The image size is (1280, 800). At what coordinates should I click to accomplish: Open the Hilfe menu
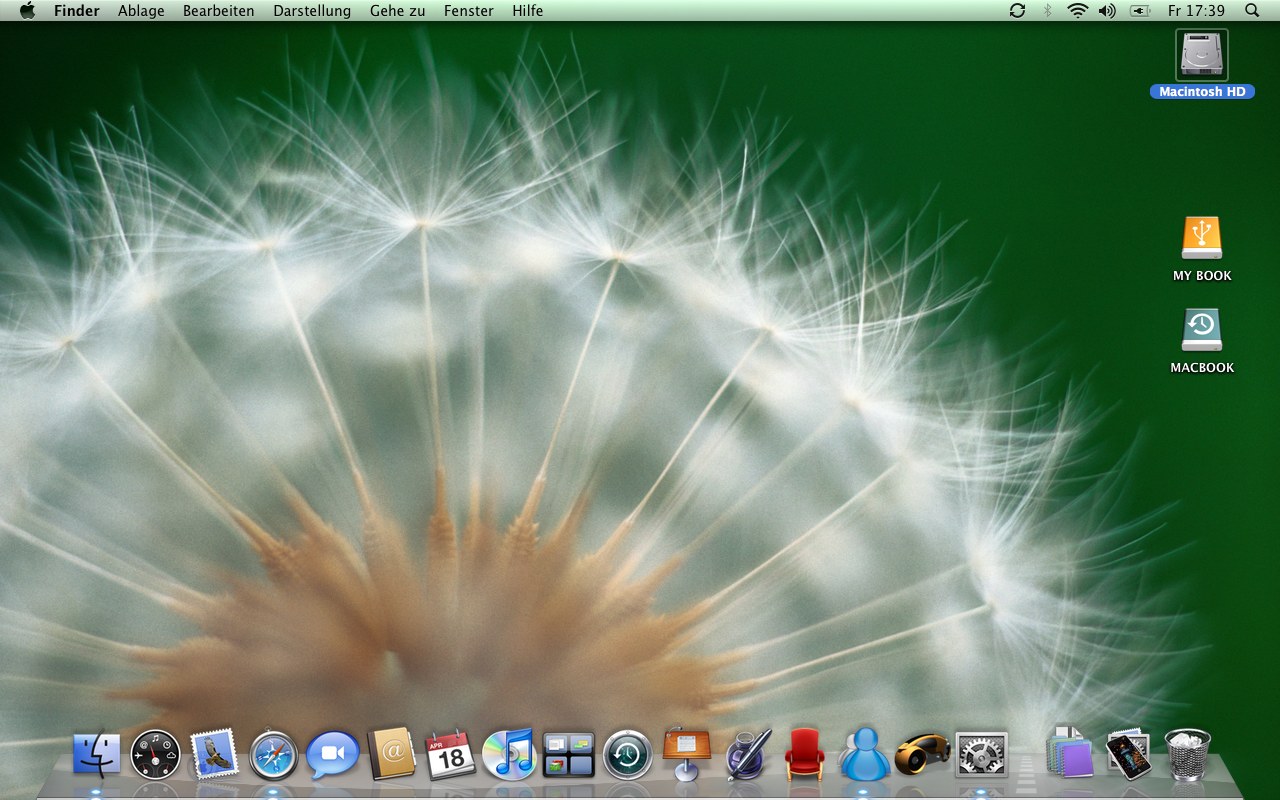pos(528,11)
